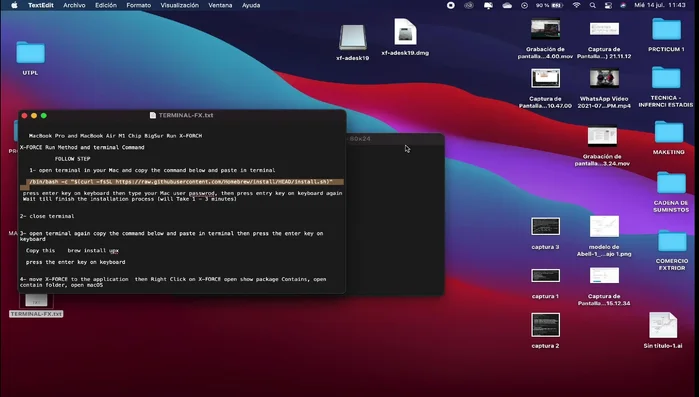Image resolution: width=699 pixels, height=397 pixels.
Task: Click the Terminal window title bar showing 80x24
Action: pyautogui.click(x=395, y=139)
